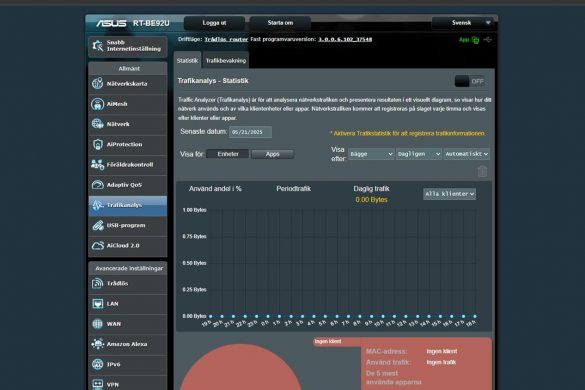Open Nätverkskarta menu item
585x390 pixels.
coord(128,84)
